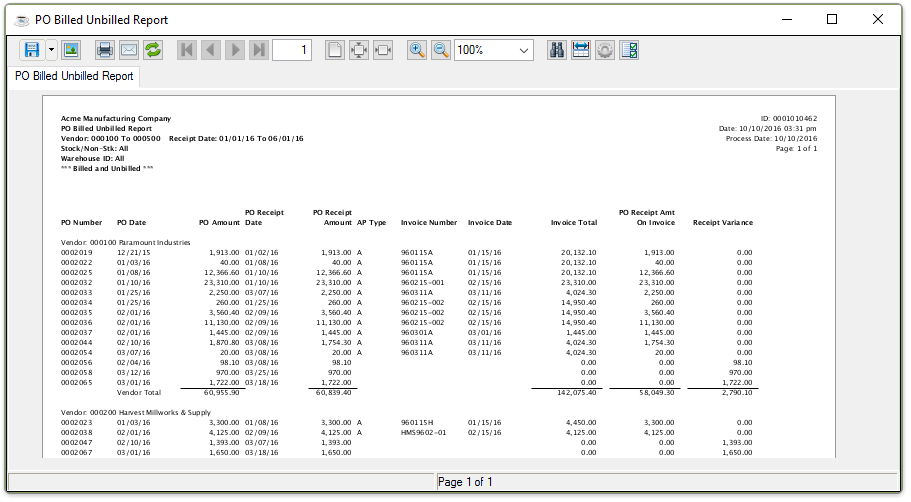Select the PO Billed Unbilled Report tab
This screenshot has height=502, width=911.
70,76
